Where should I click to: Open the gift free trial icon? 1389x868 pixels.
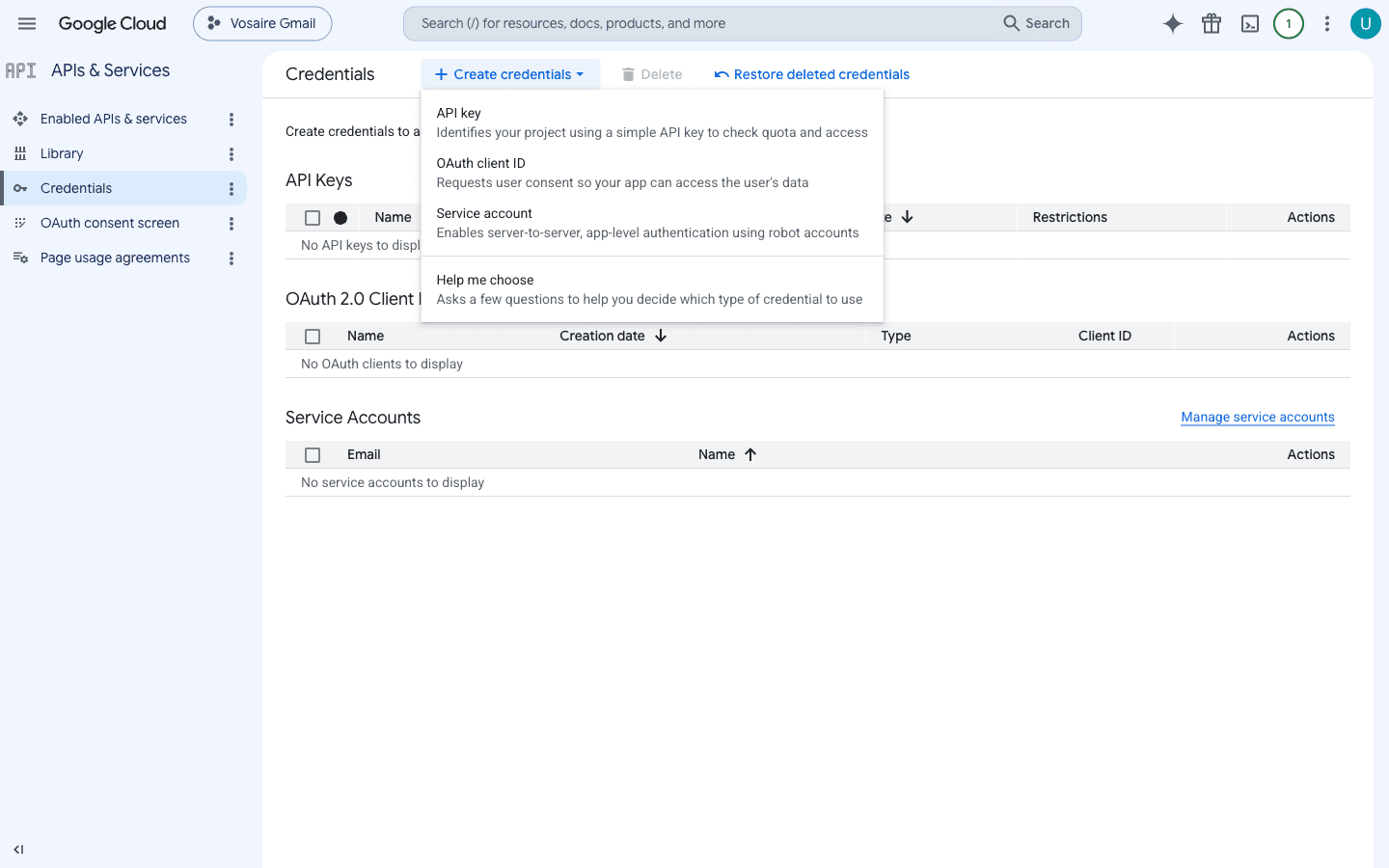1212,24
